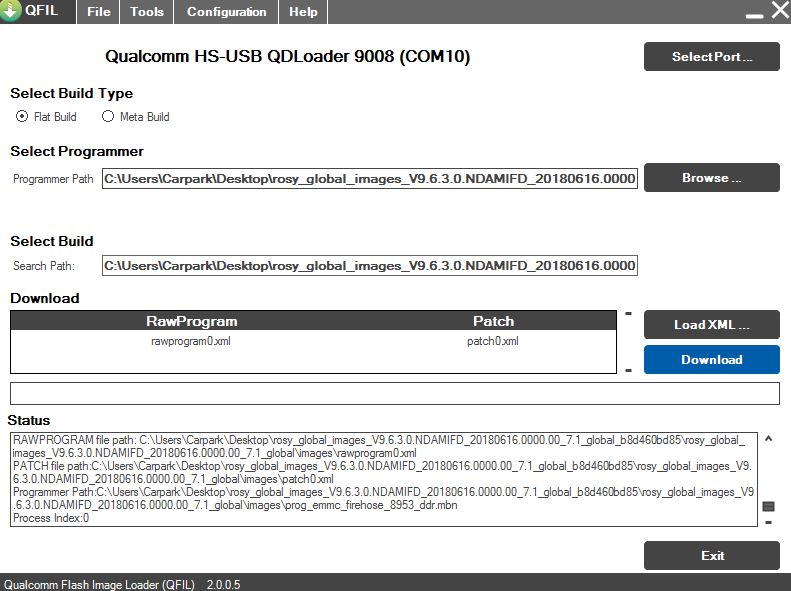
Task: Open the Help menu
Action: [x=303, y=12]
